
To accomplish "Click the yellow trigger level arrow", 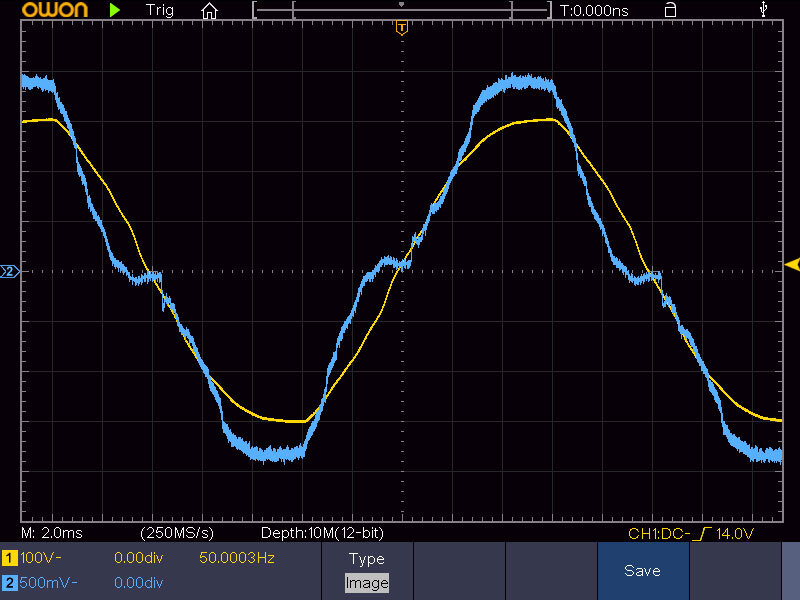I will [x=792, y=264].
